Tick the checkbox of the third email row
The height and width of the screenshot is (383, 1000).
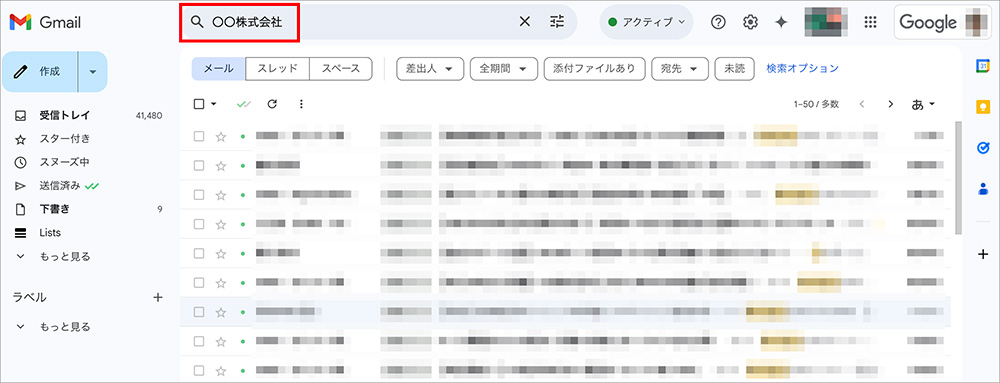pos(199,194)
